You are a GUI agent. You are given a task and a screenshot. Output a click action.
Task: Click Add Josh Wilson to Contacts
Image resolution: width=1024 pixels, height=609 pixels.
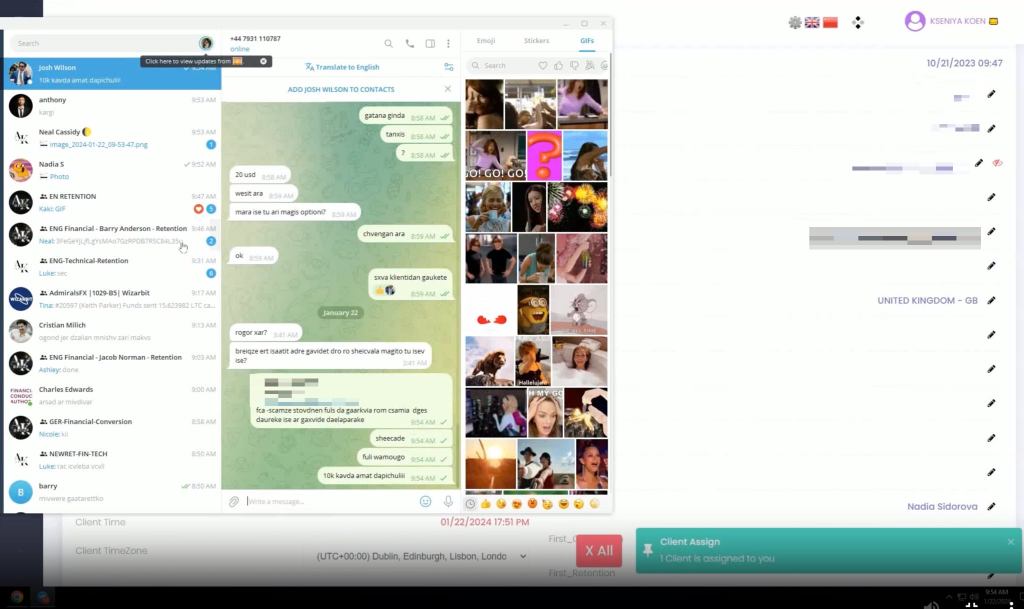point(340,89)
